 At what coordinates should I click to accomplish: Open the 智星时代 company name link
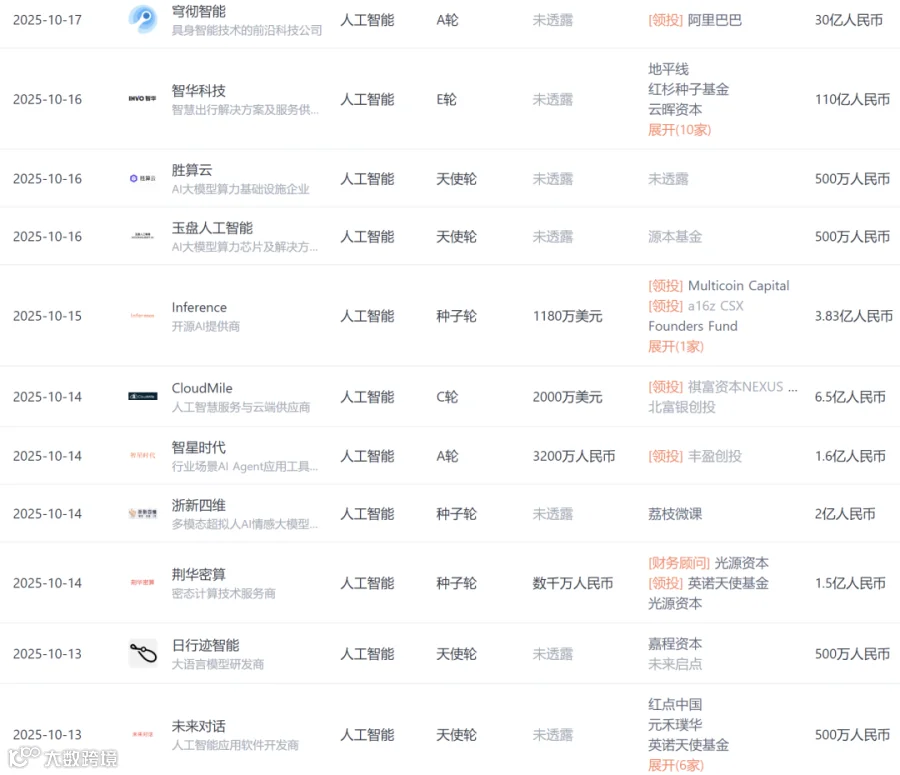[x=199, y=447]
